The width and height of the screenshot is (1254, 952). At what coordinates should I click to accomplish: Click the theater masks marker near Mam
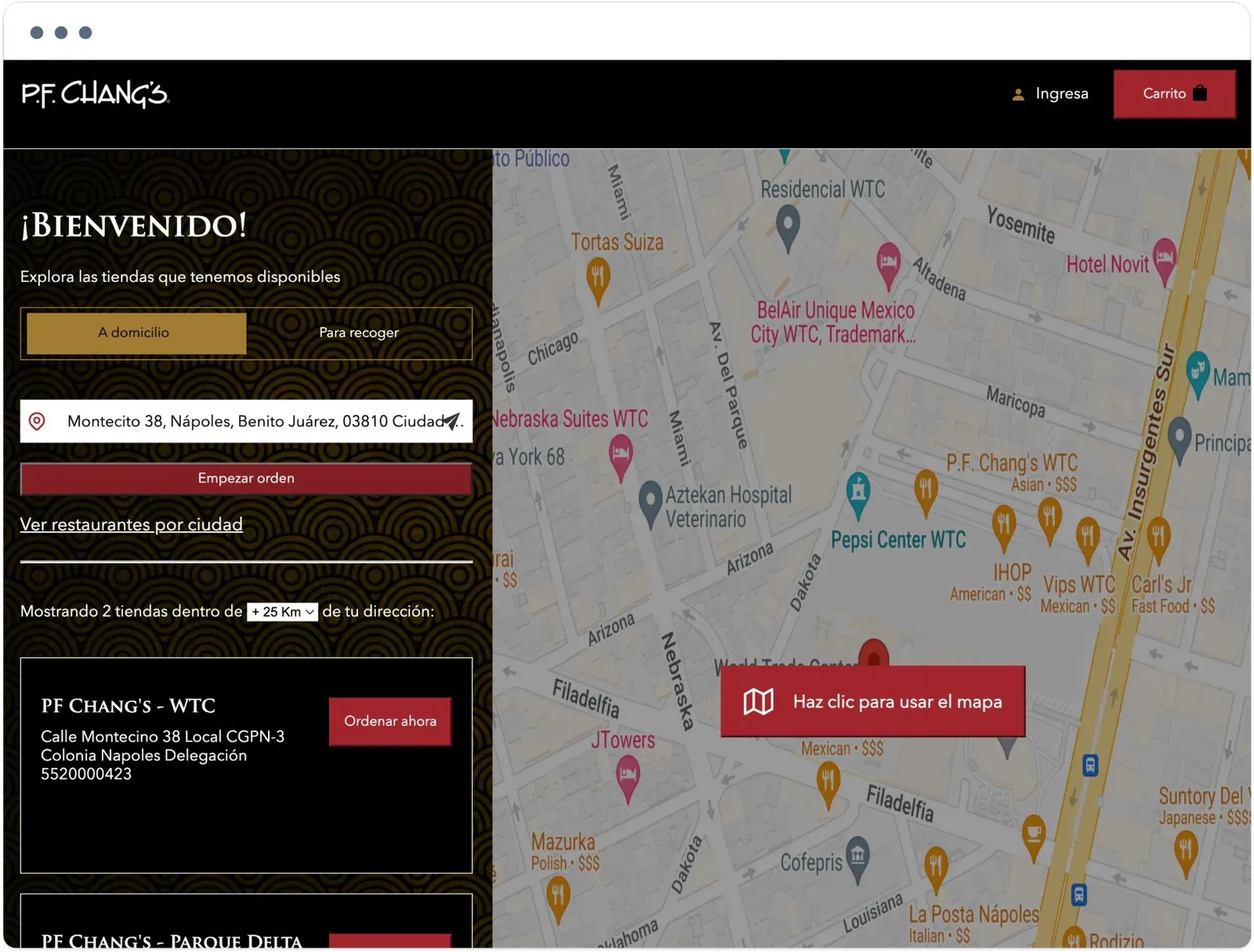pyautogui.click(x=1198, y=375)
